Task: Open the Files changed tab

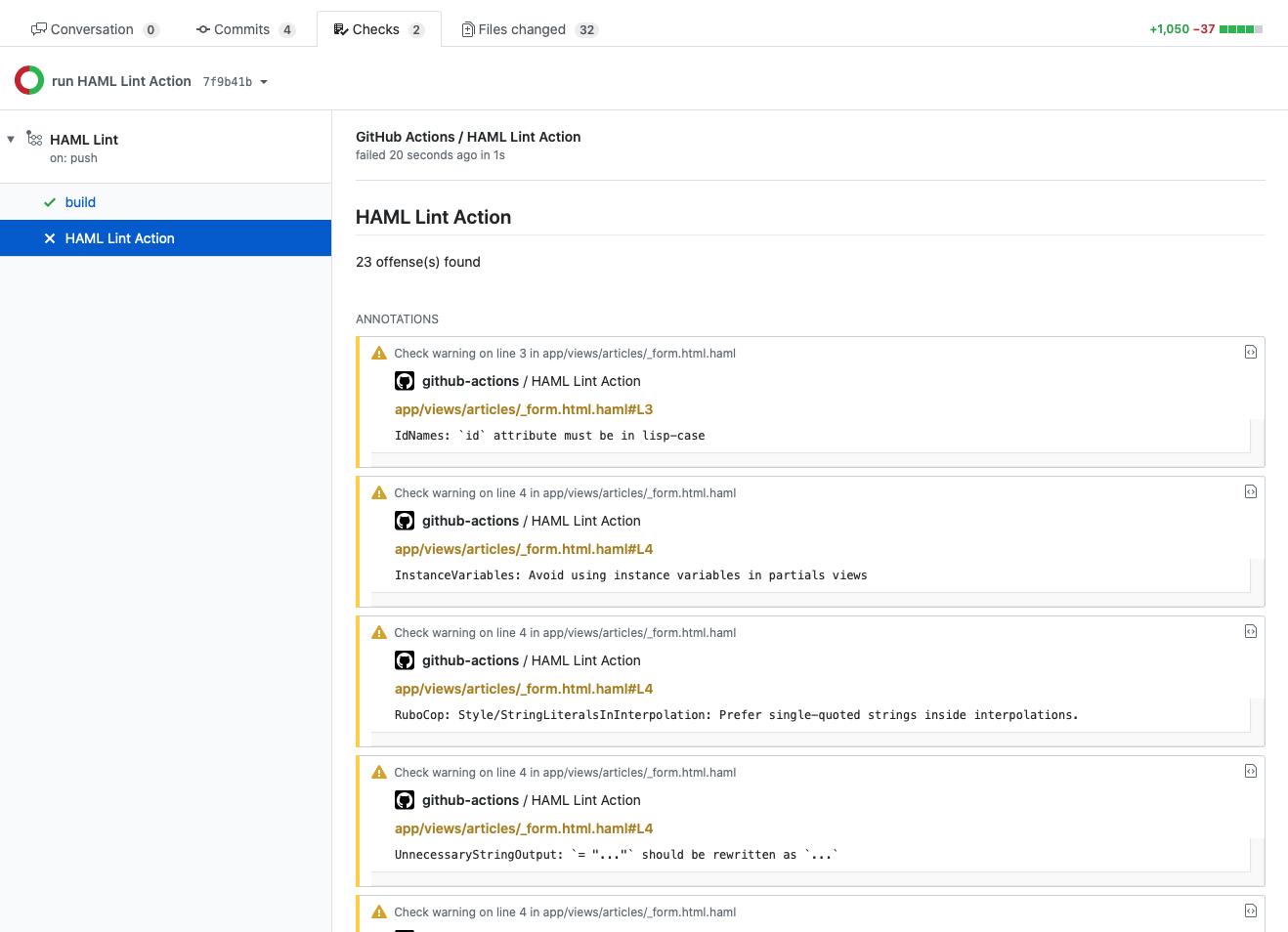Action: point(529,29)
